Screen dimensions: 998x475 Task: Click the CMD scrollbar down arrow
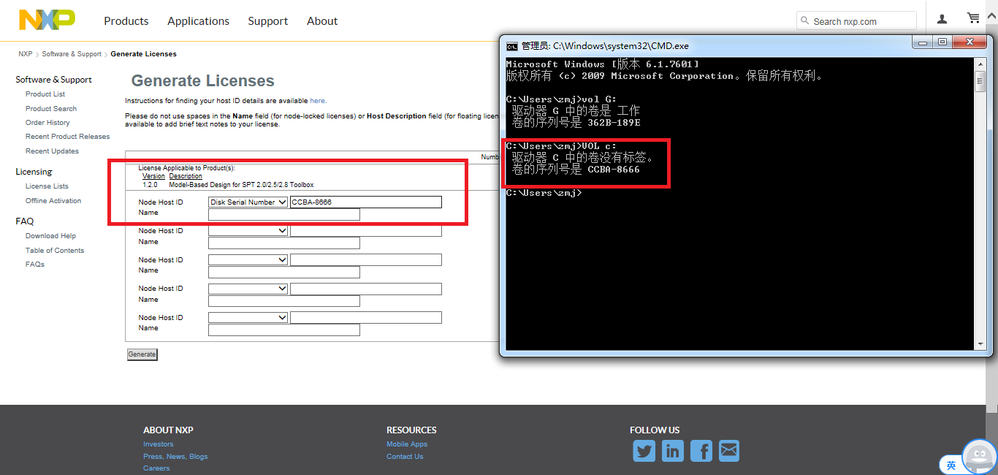pos(980,344)
